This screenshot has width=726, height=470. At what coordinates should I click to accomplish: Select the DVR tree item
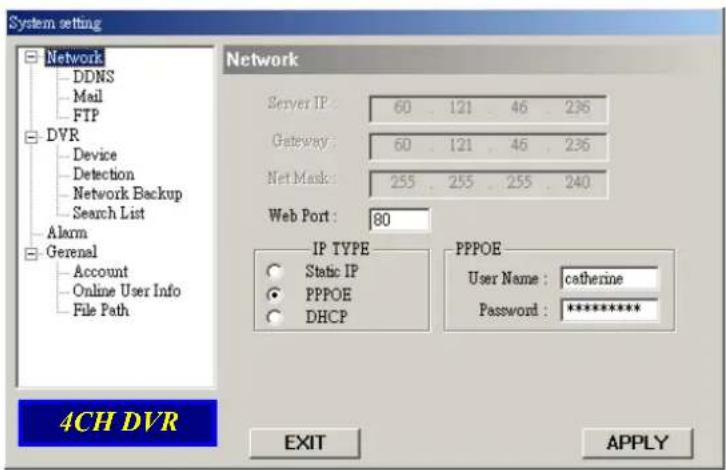(x=63, y=135)
